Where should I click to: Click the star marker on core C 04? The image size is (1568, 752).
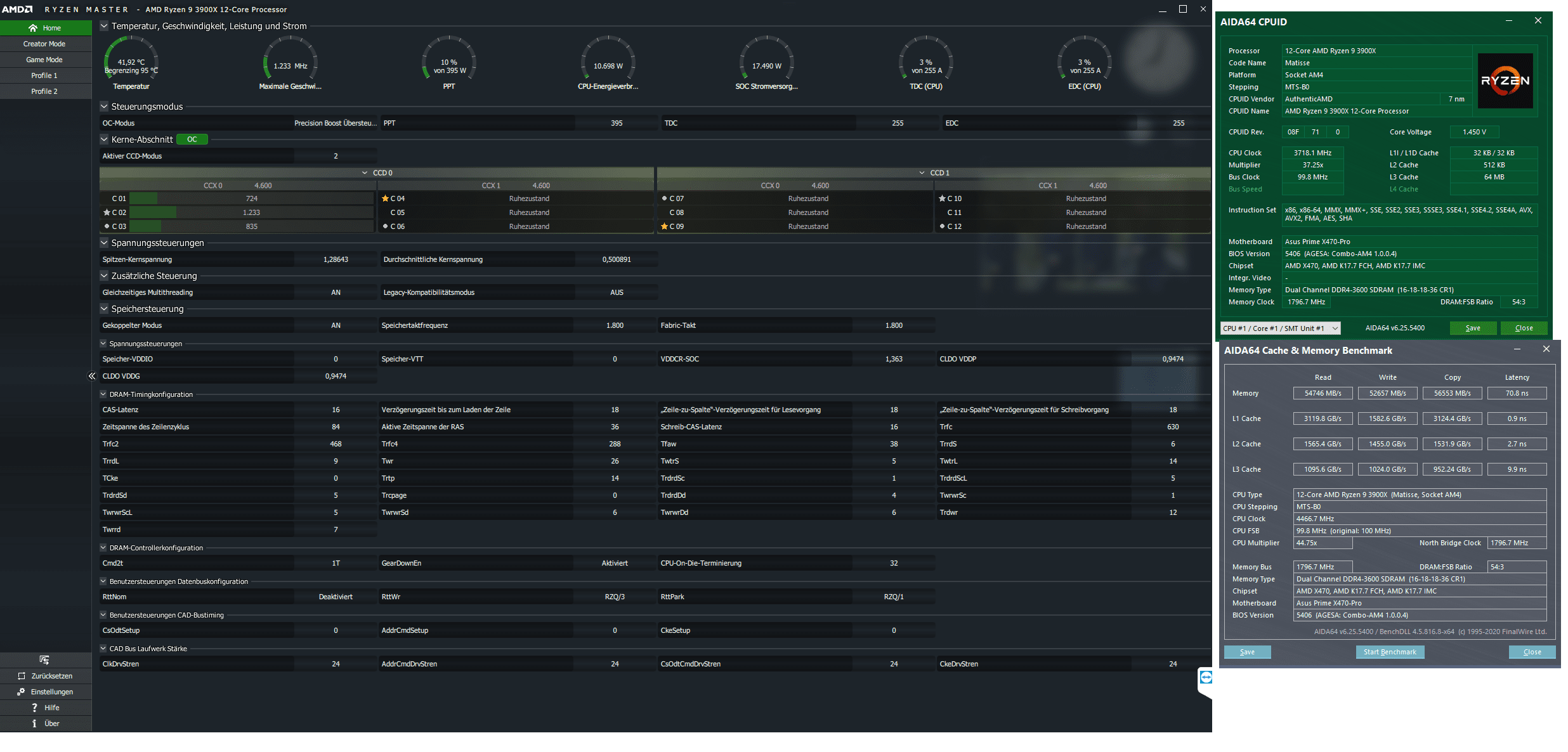coord(385,198)
